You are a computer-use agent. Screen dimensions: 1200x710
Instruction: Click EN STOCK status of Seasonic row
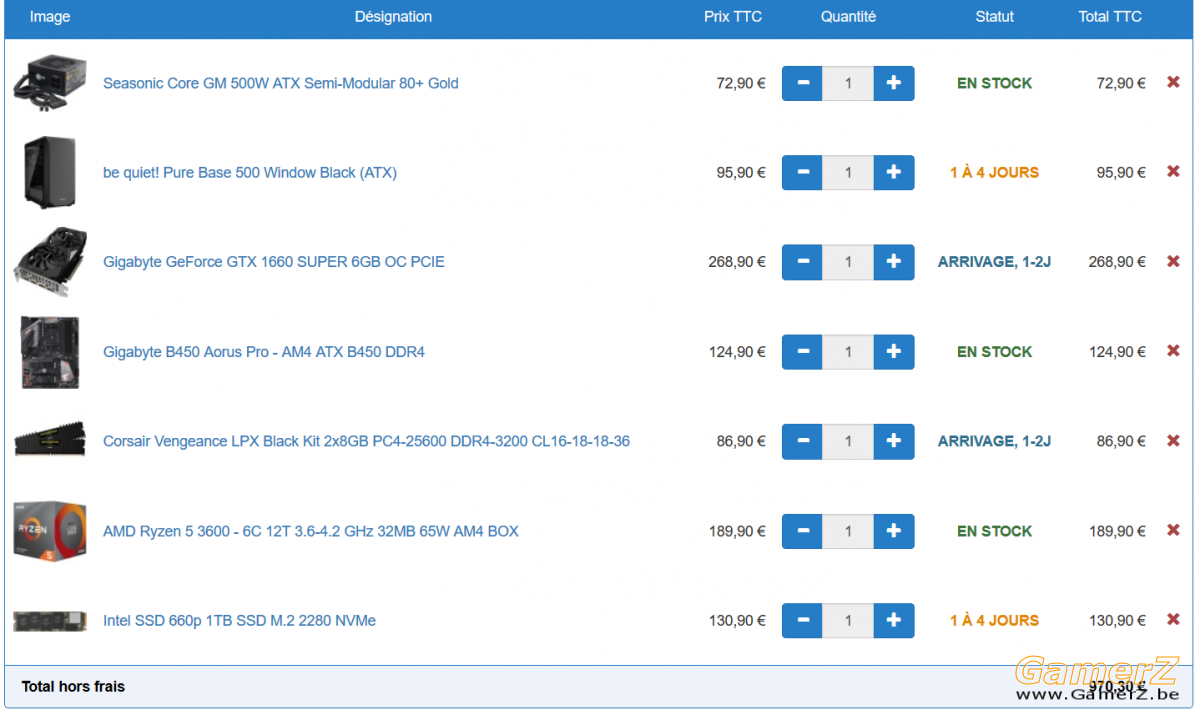click(994, 83)
